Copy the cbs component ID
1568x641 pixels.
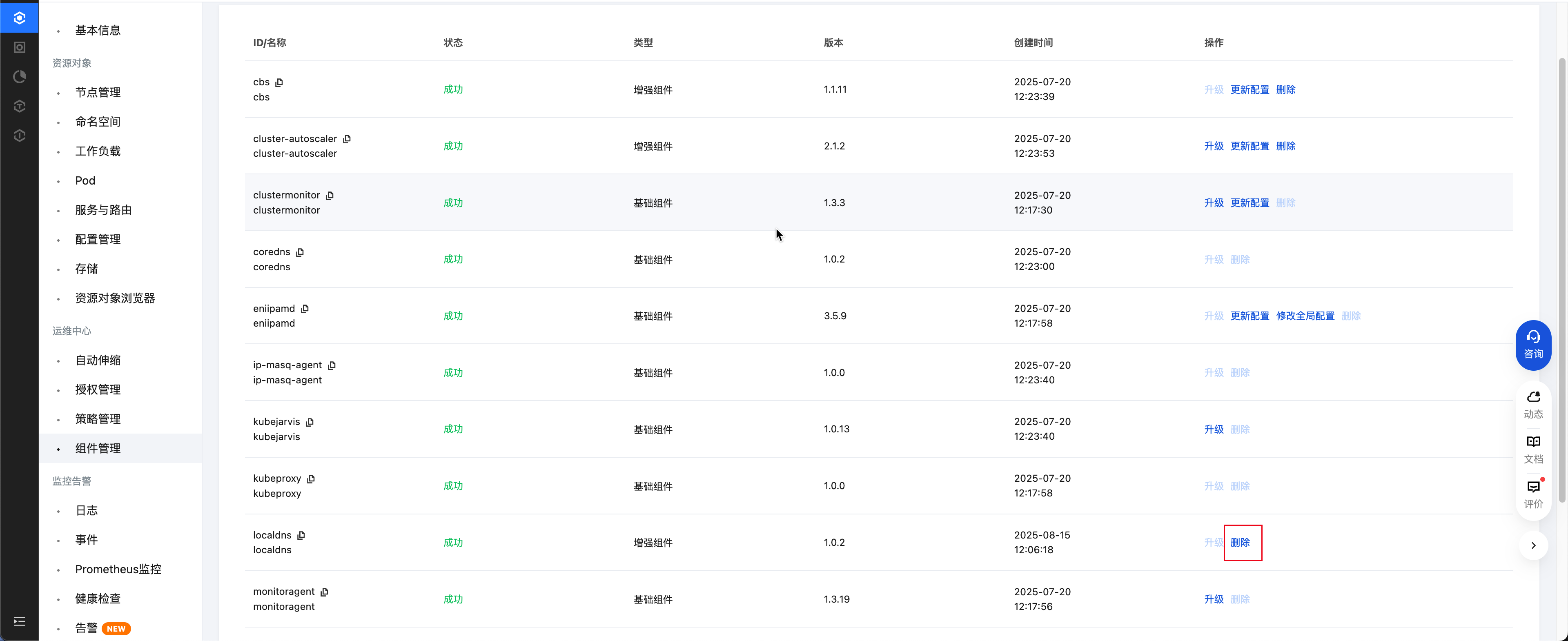click(x=279, y=82)
